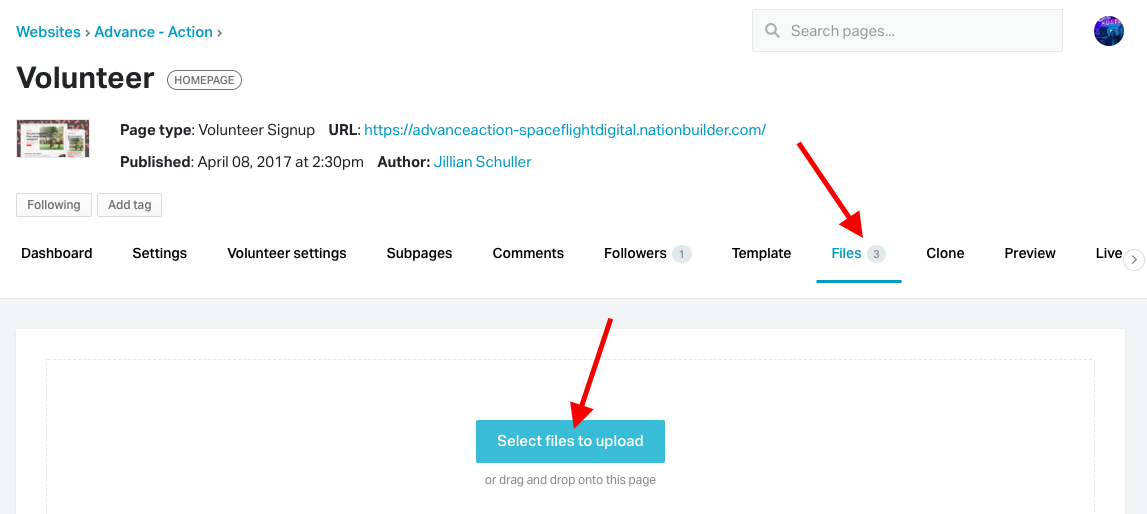Screen dimensions: 1147x514
Task: Click the Add tag button
Action: click(x=129, y=205)
